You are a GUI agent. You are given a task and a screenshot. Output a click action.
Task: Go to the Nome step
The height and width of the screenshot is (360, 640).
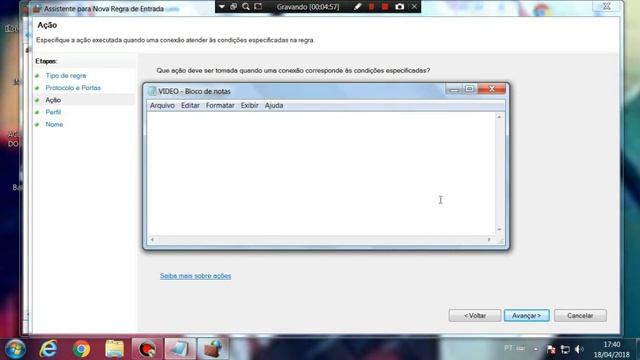coord(54,124)
